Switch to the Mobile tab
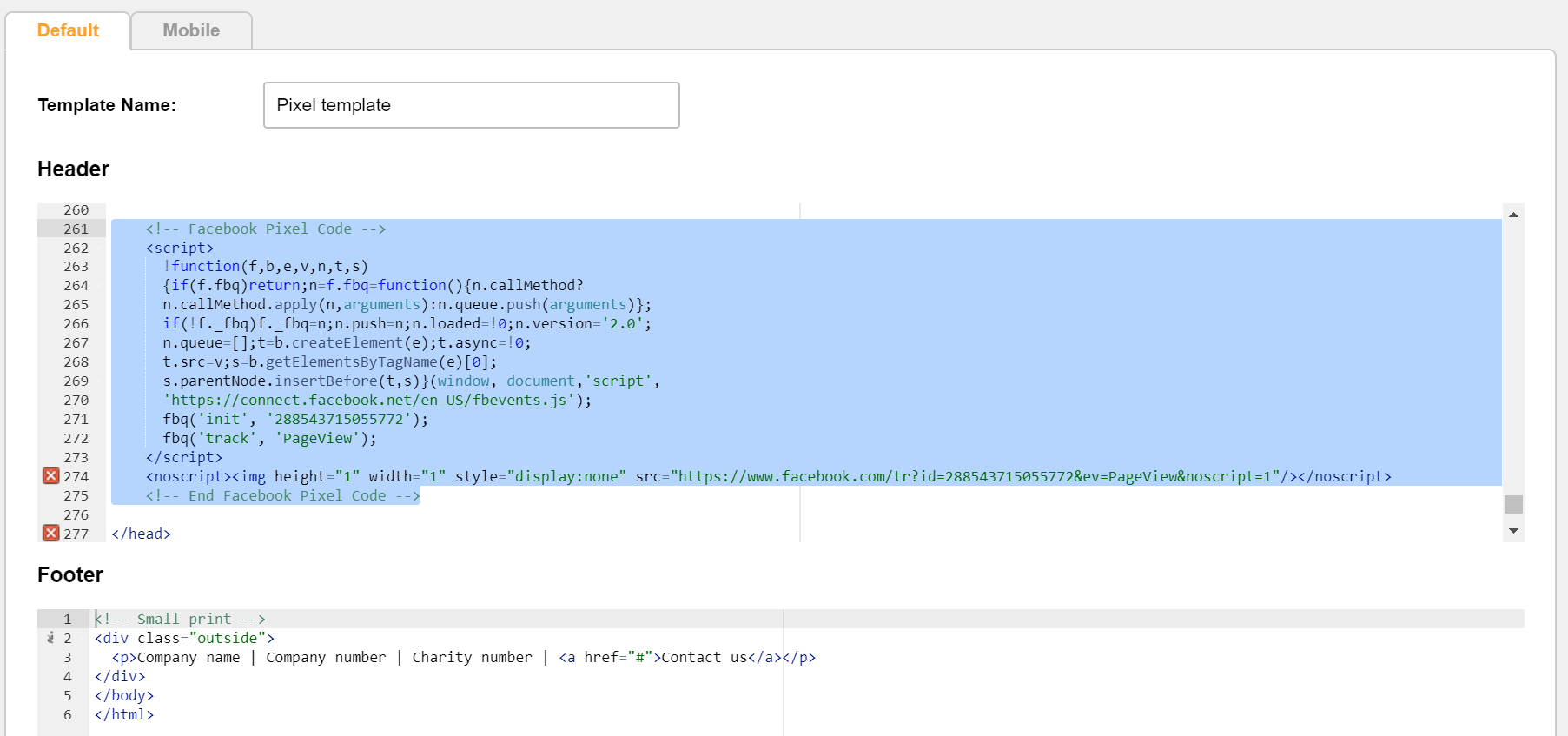Image resolution: width=1568 pixels, height=736 pixels. [191, 30]
